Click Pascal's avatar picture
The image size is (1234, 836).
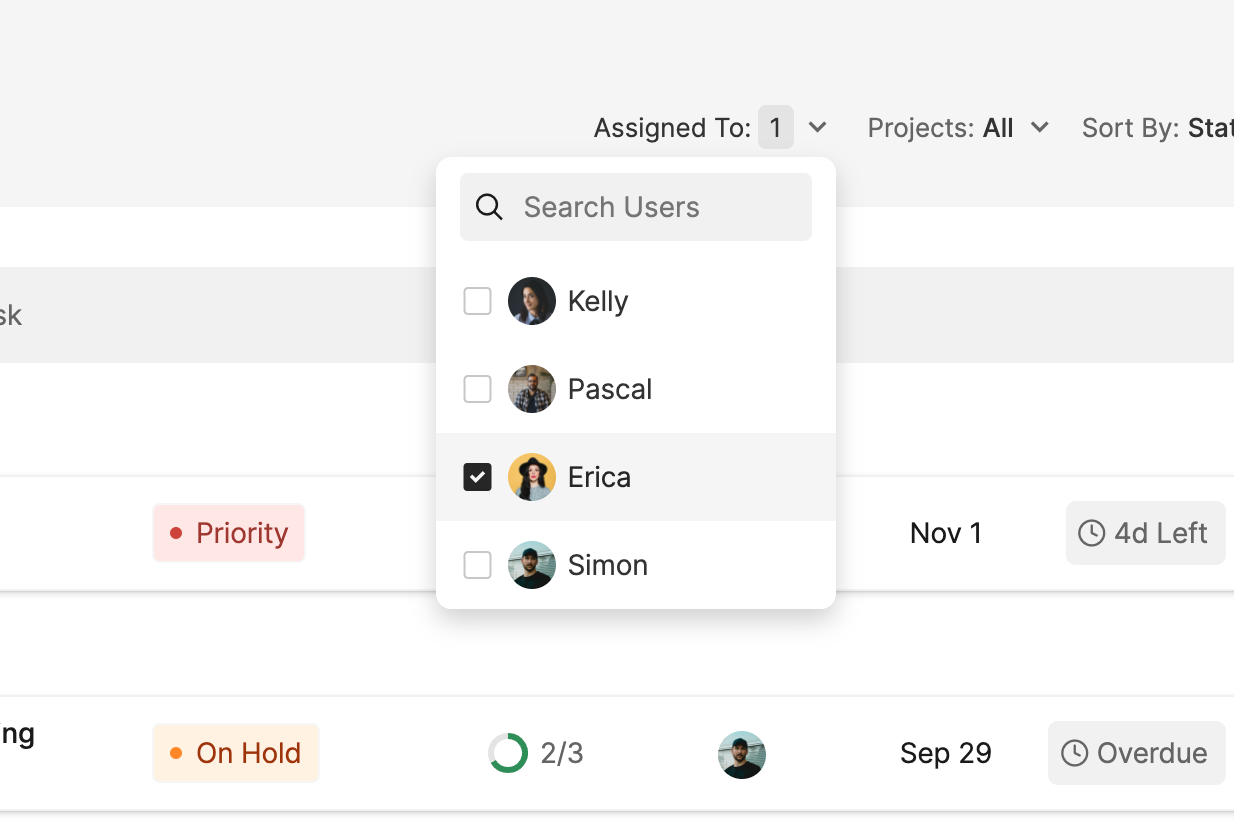click(532, 389)
